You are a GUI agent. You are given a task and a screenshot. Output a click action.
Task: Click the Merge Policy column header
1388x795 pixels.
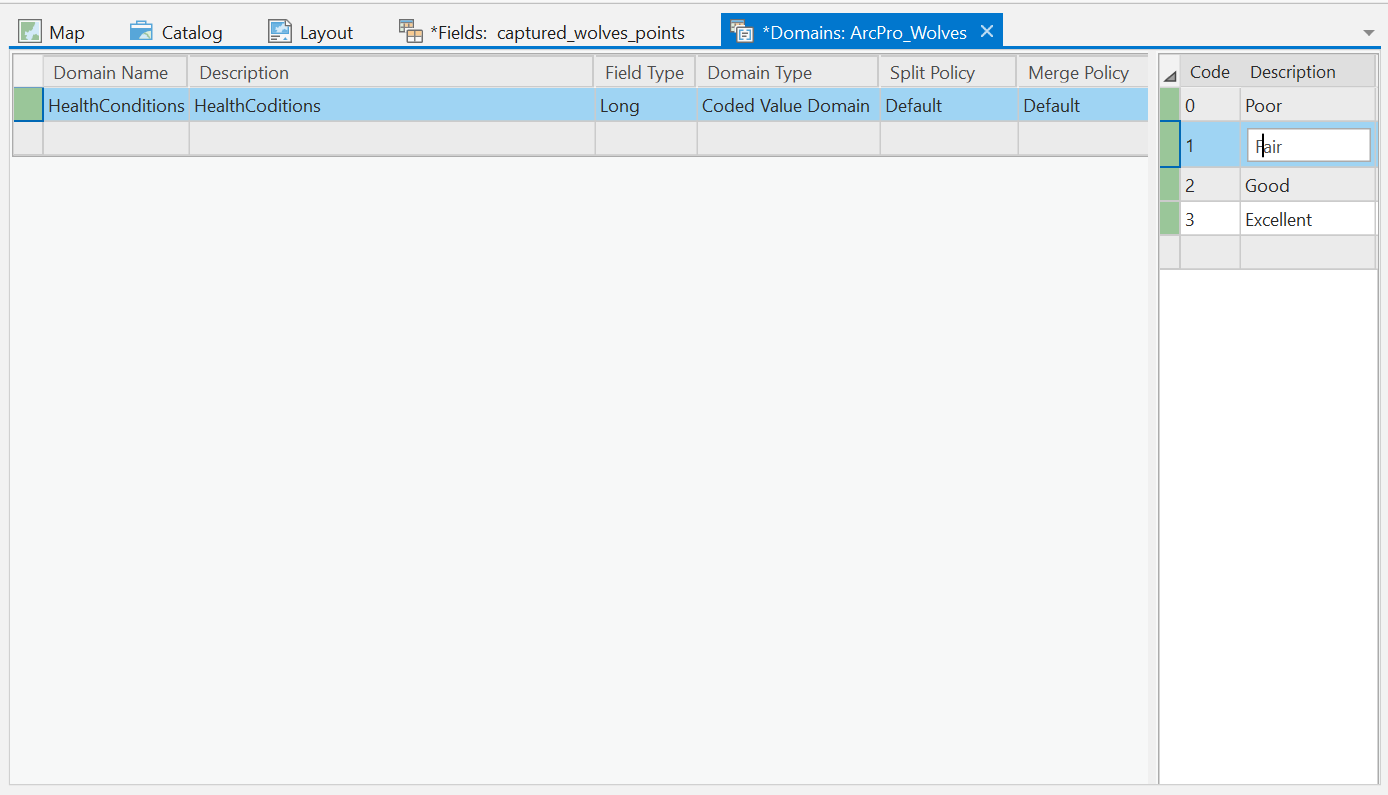click(1078, 73)
